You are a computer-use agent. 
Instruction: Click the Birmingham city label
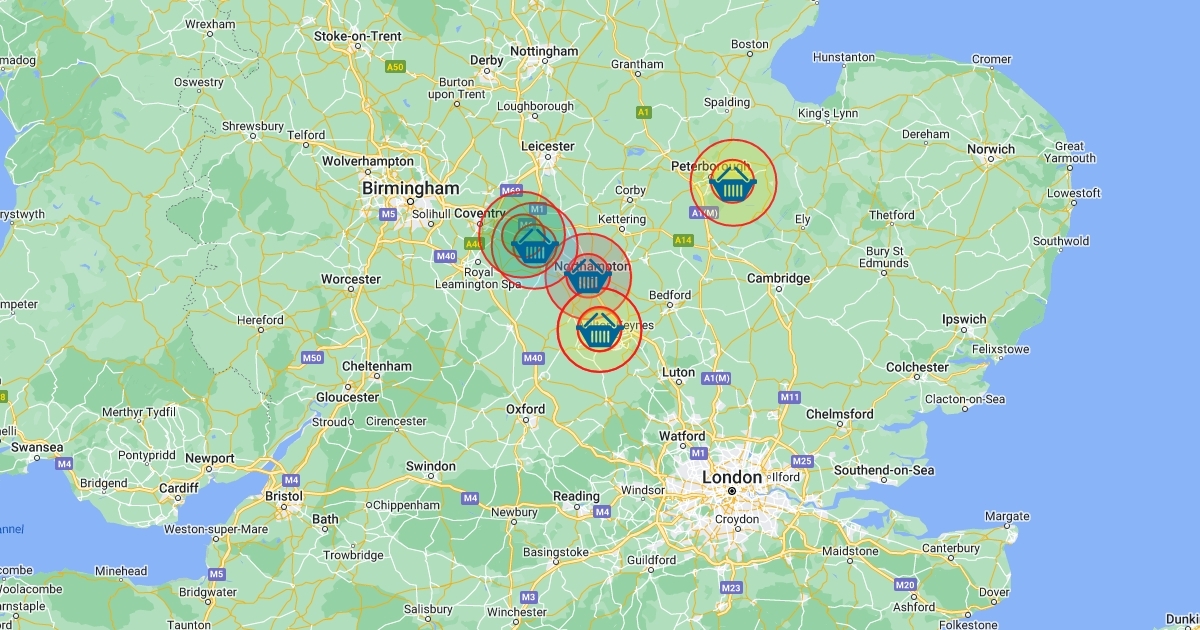[410, 188]
